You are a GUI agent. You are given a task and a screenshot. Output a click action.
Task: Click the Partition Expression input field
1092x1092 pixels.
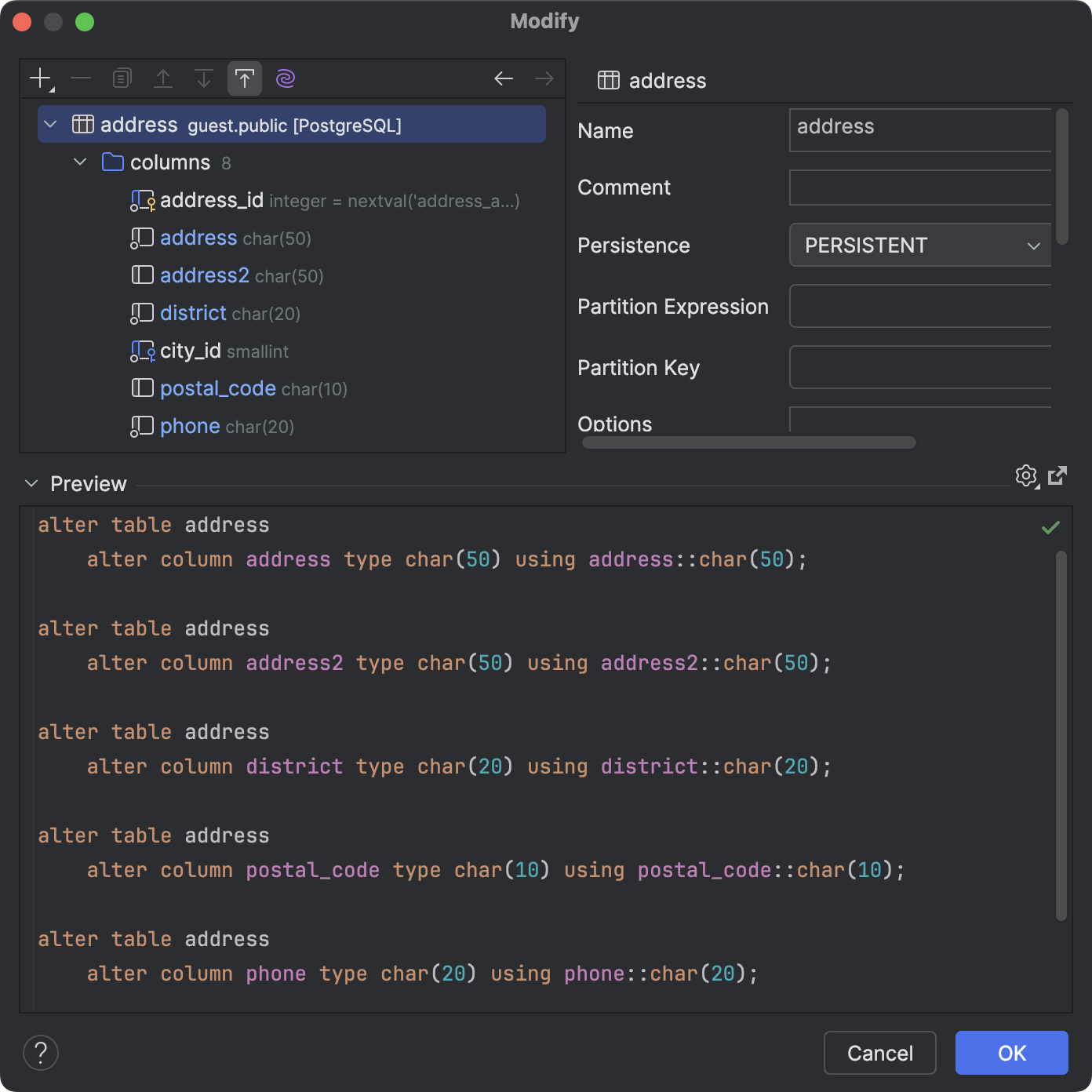[920, 307]
